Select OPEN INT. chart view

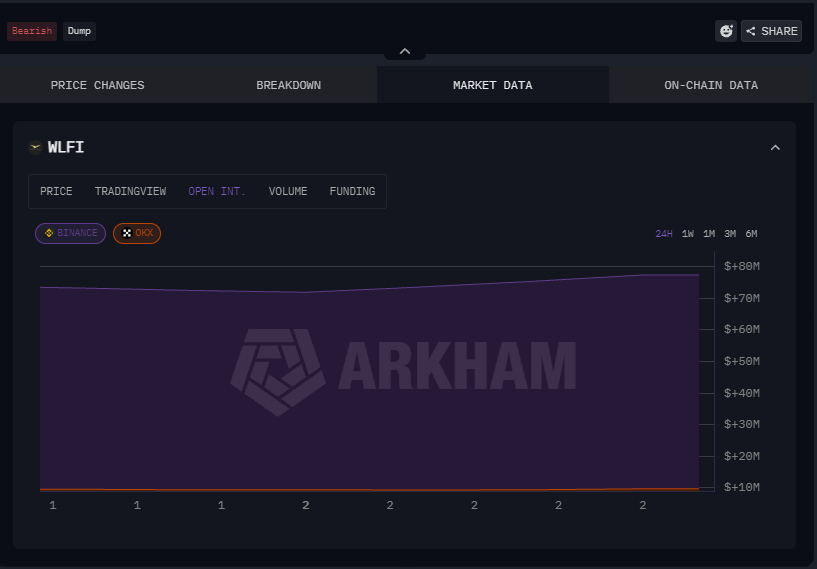point(217,191)
